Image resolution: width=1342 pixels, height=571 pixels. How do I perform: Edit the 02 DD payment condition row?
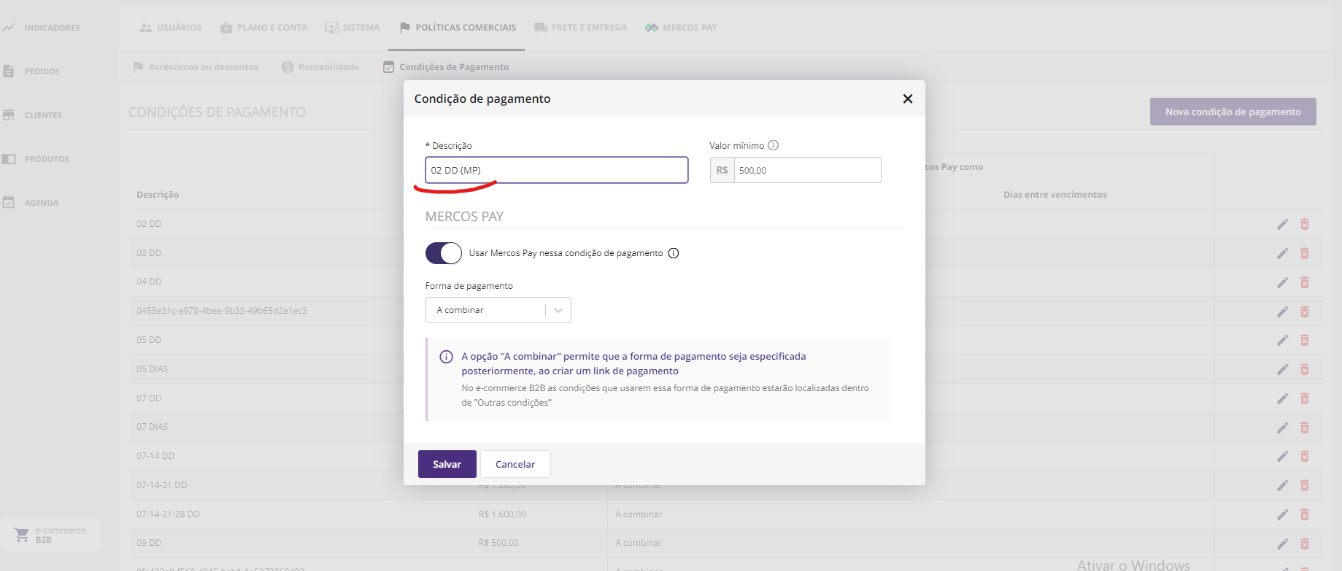click(1282, 224)
